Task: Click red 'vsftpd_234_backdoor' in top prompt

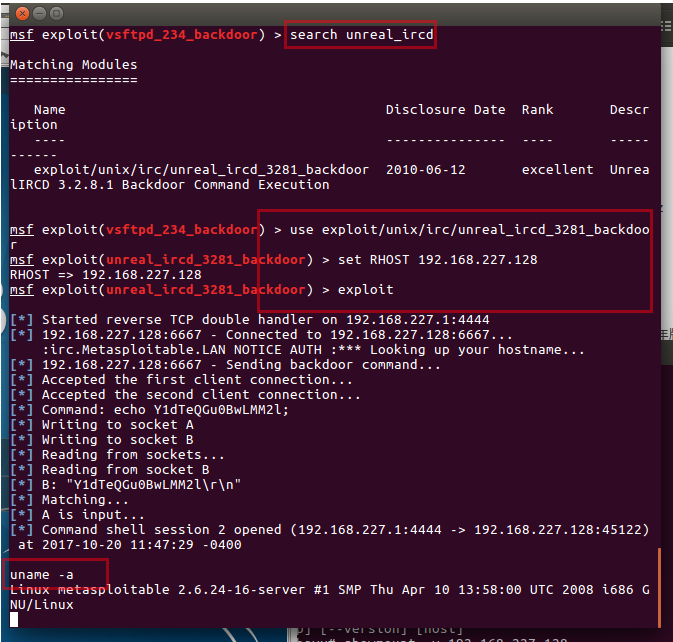Action: tap(182, 35)
